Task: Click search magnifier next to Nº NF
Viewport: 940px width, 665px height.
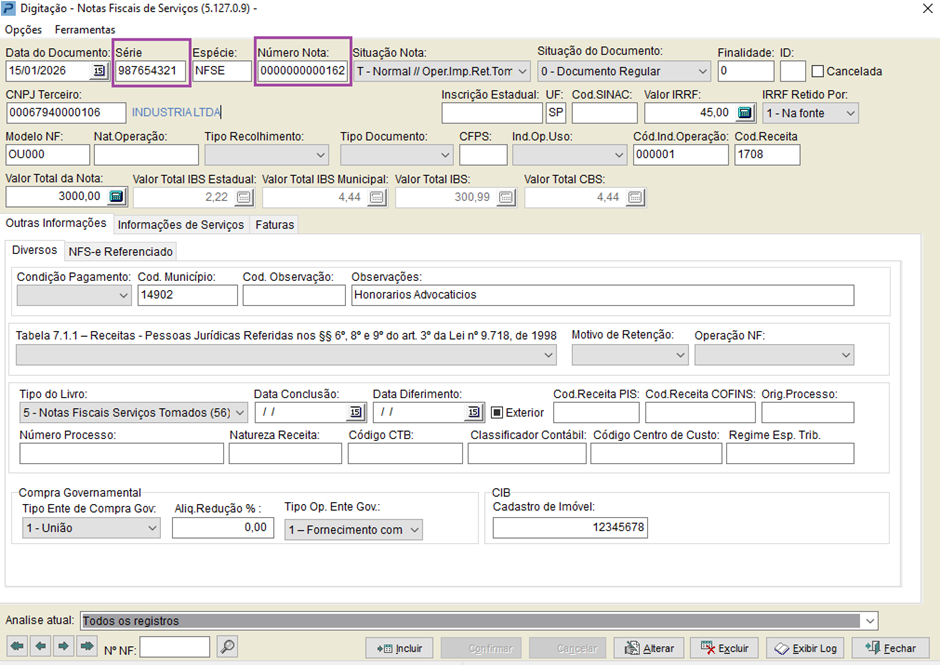Action: 227,646
